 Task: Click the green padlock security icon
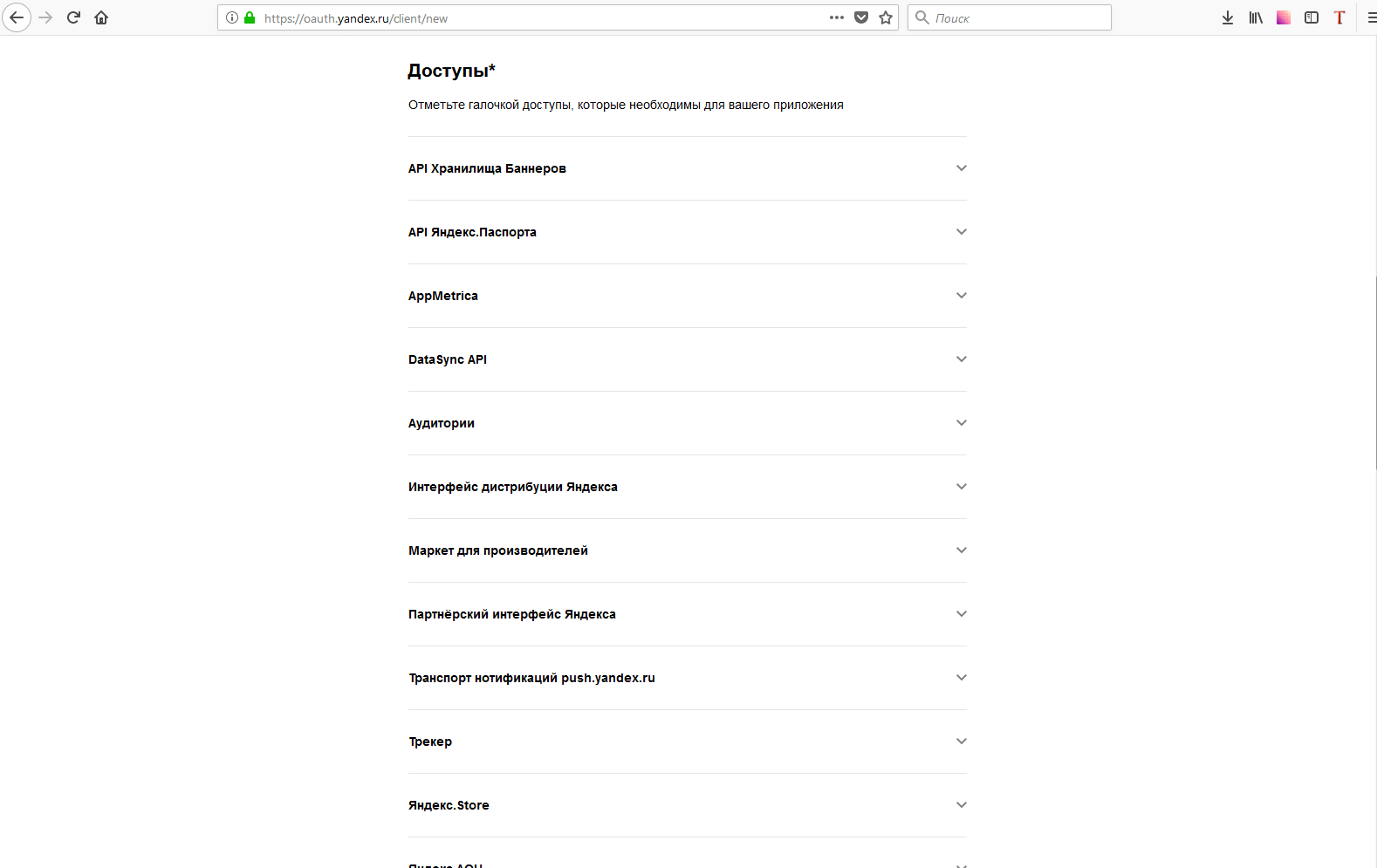(250, 17)
